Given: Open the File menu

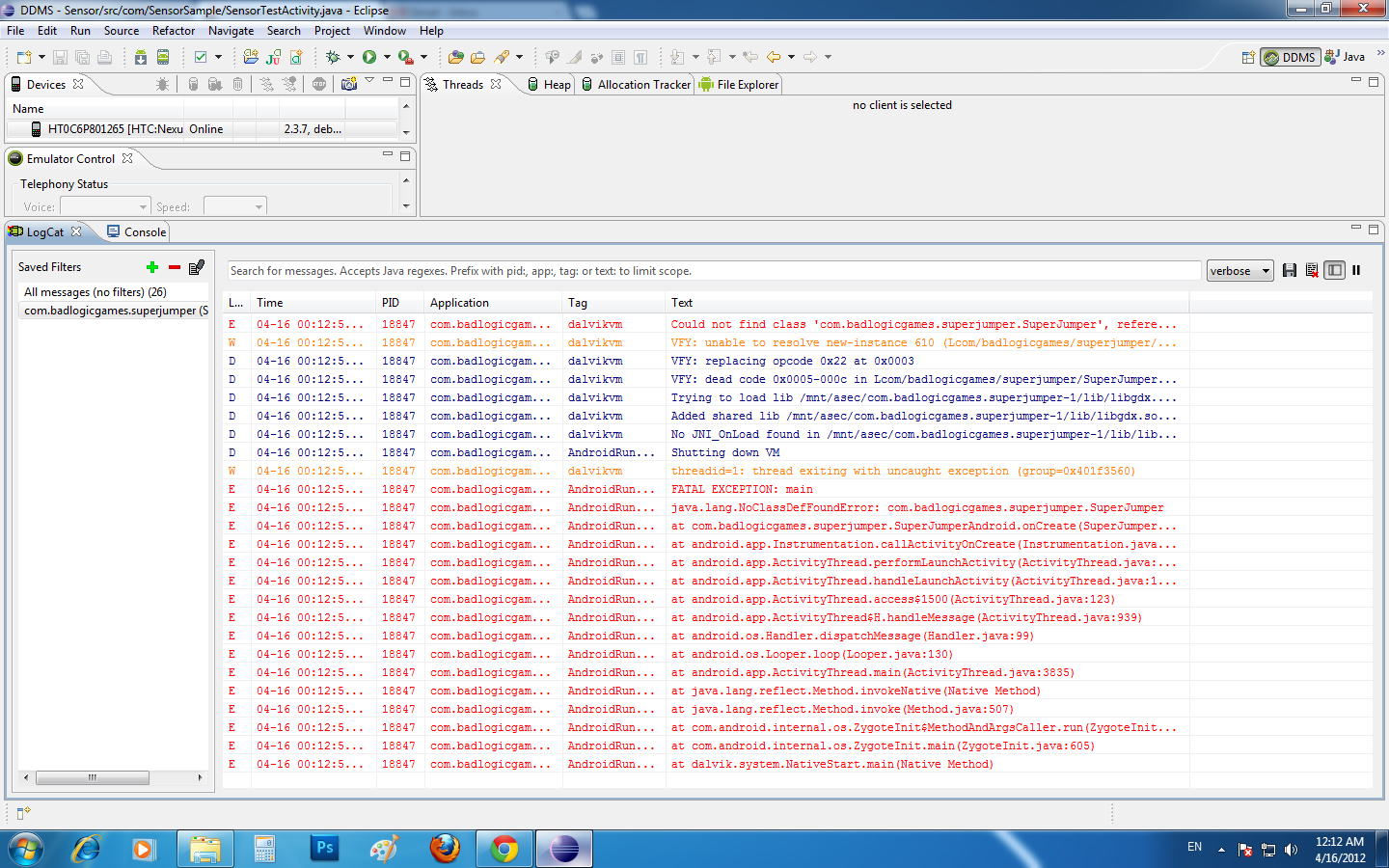Looking at the screenshot, I should [x=15, y=31].
